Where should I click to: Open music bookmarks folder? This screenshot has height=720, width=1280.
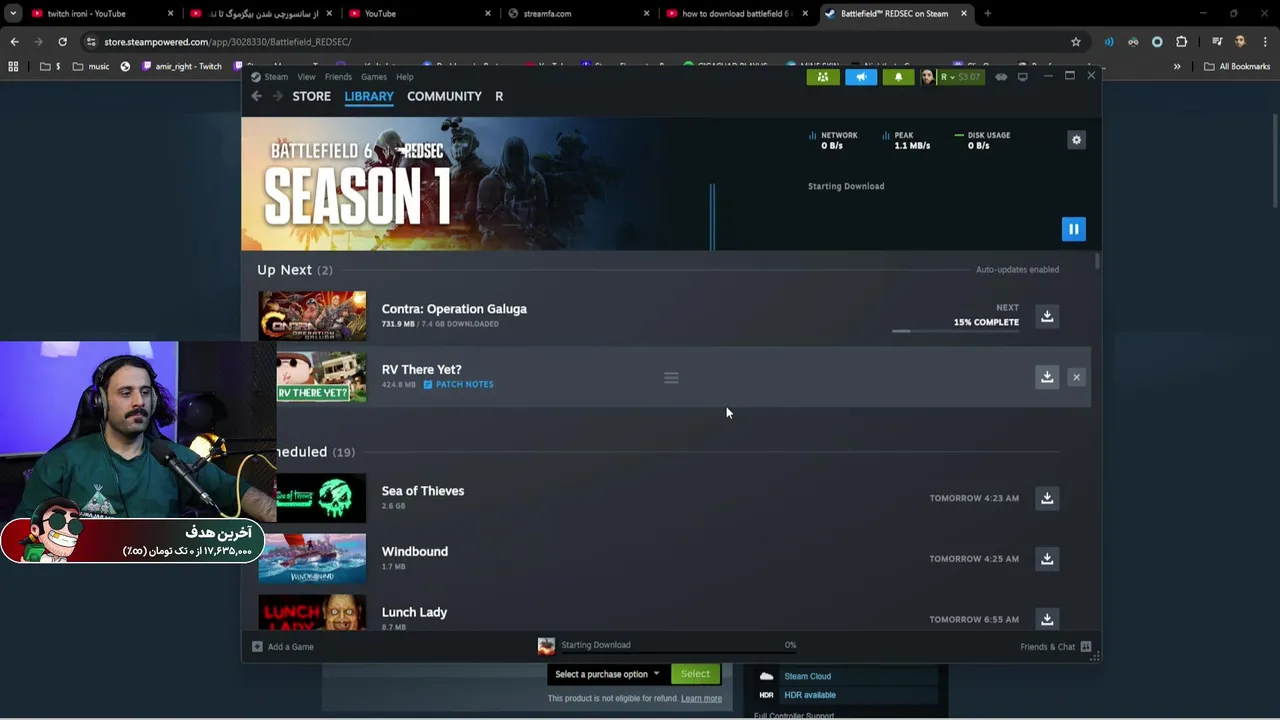(x=91, y=67)
